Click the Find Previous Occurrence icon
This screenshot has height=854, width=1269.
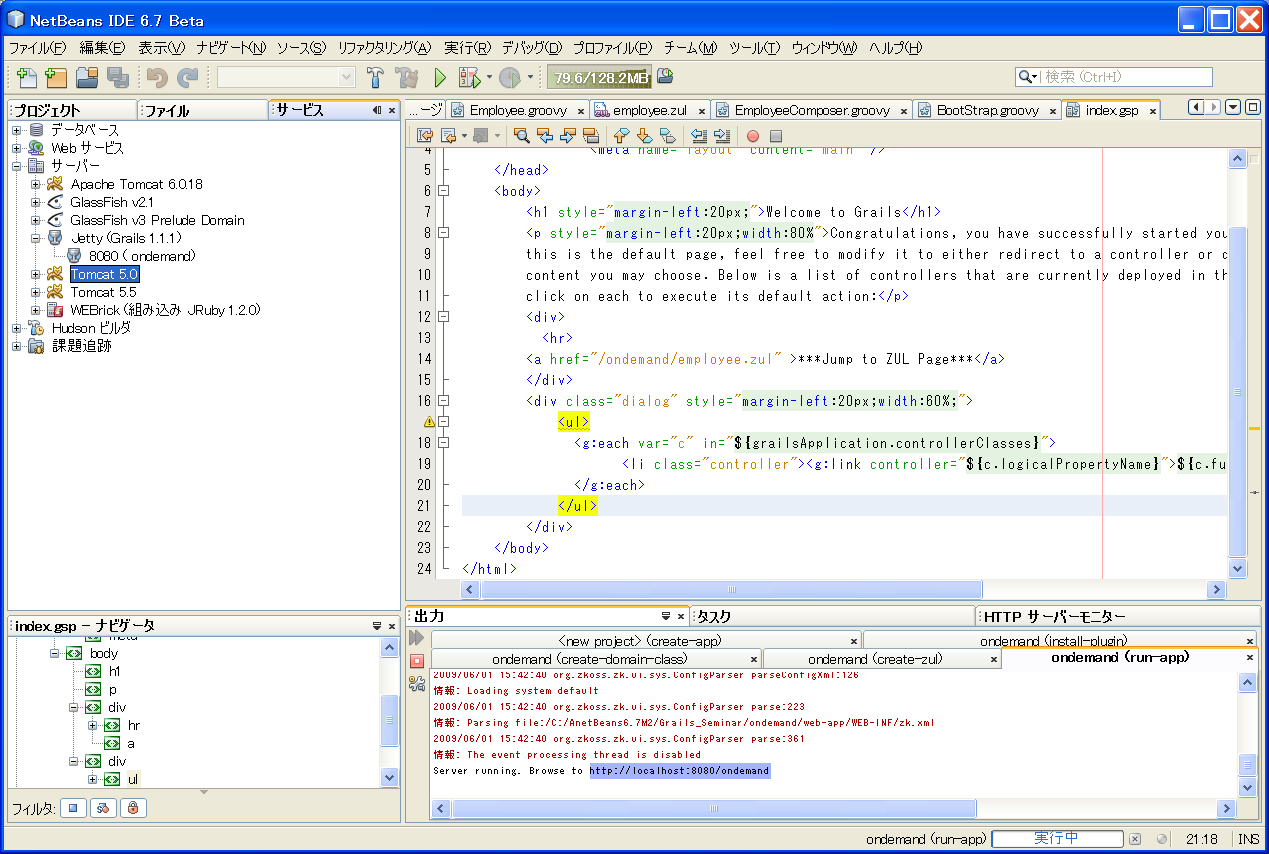click(x=544, y=136)
